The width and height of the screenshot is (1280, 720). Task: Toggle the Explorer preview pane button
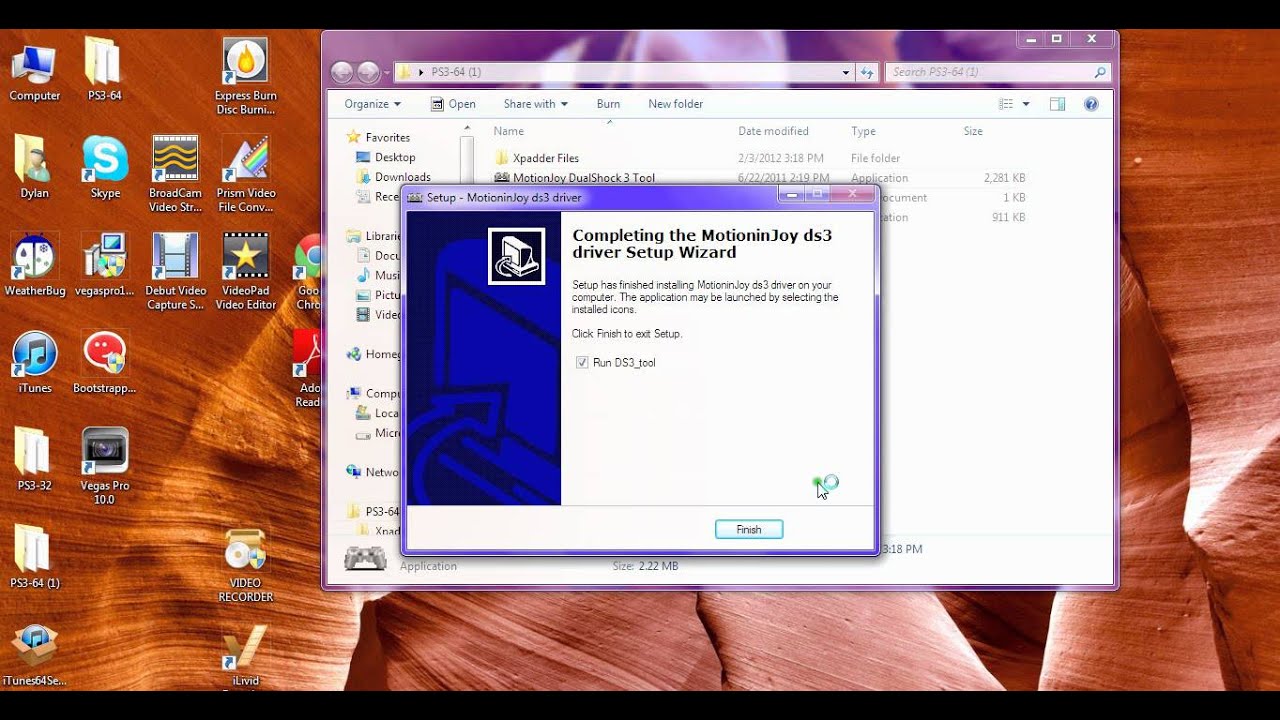1057,104
